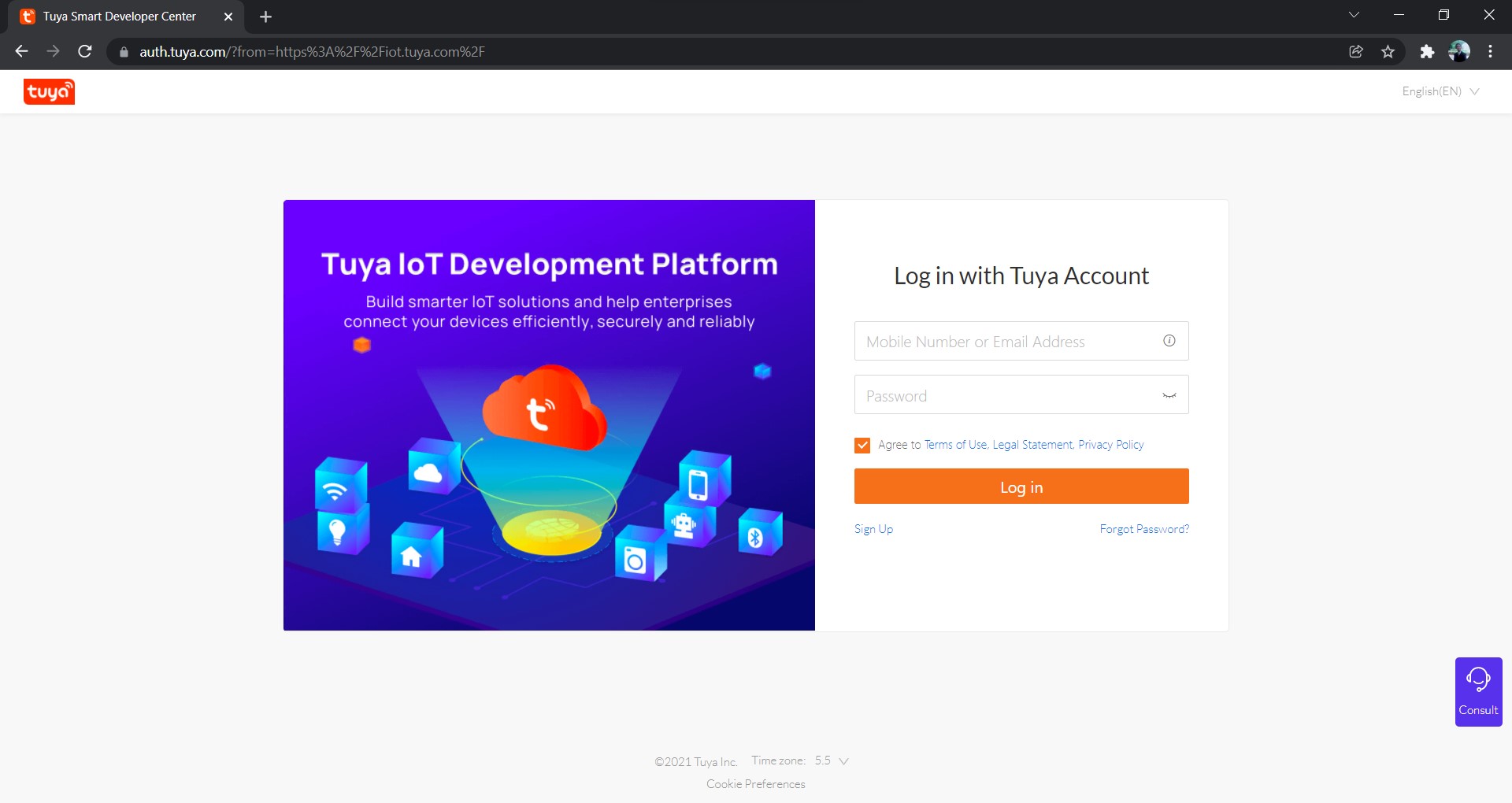1512x803 pixels.
Task: Click the Tuya logo in header
Action: (x=49, y=92)
